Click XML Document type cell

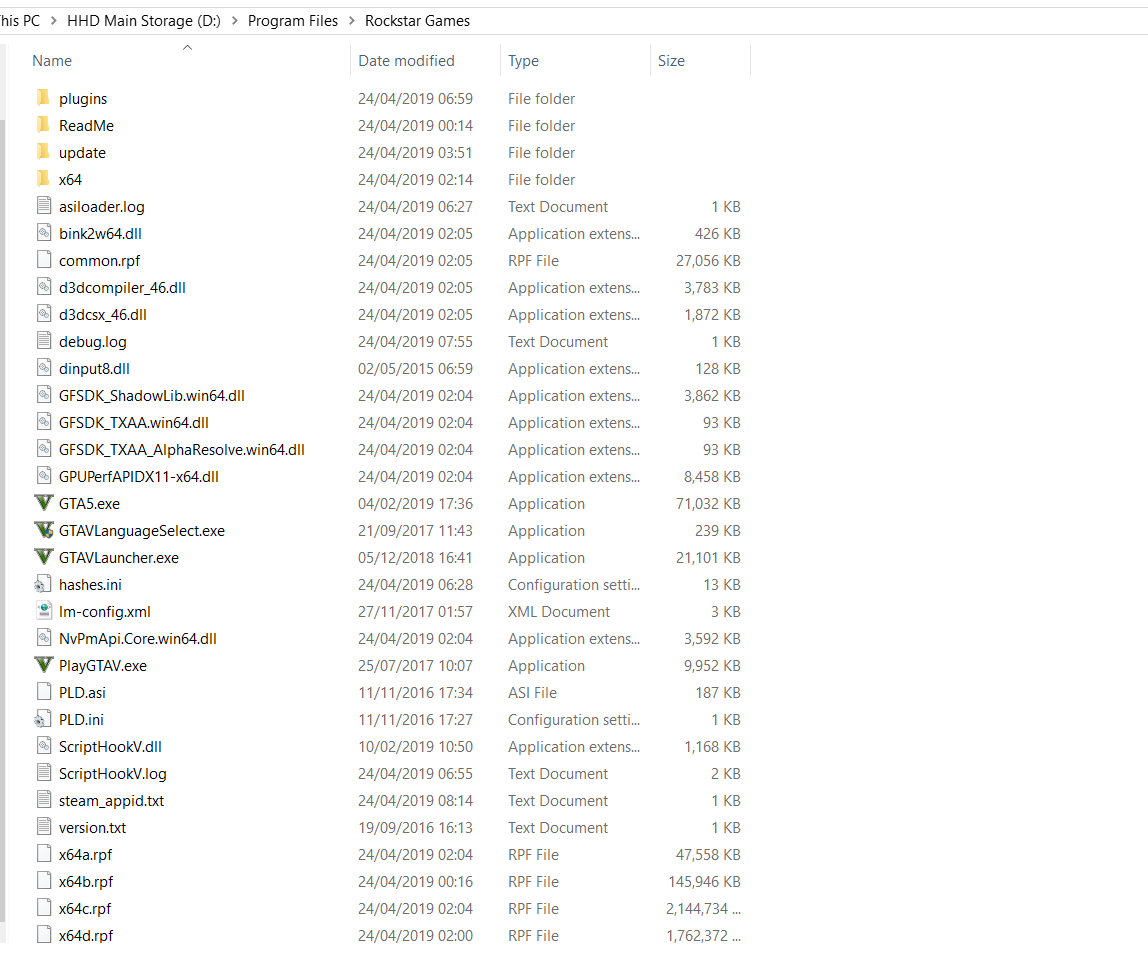tap(559, 612)
